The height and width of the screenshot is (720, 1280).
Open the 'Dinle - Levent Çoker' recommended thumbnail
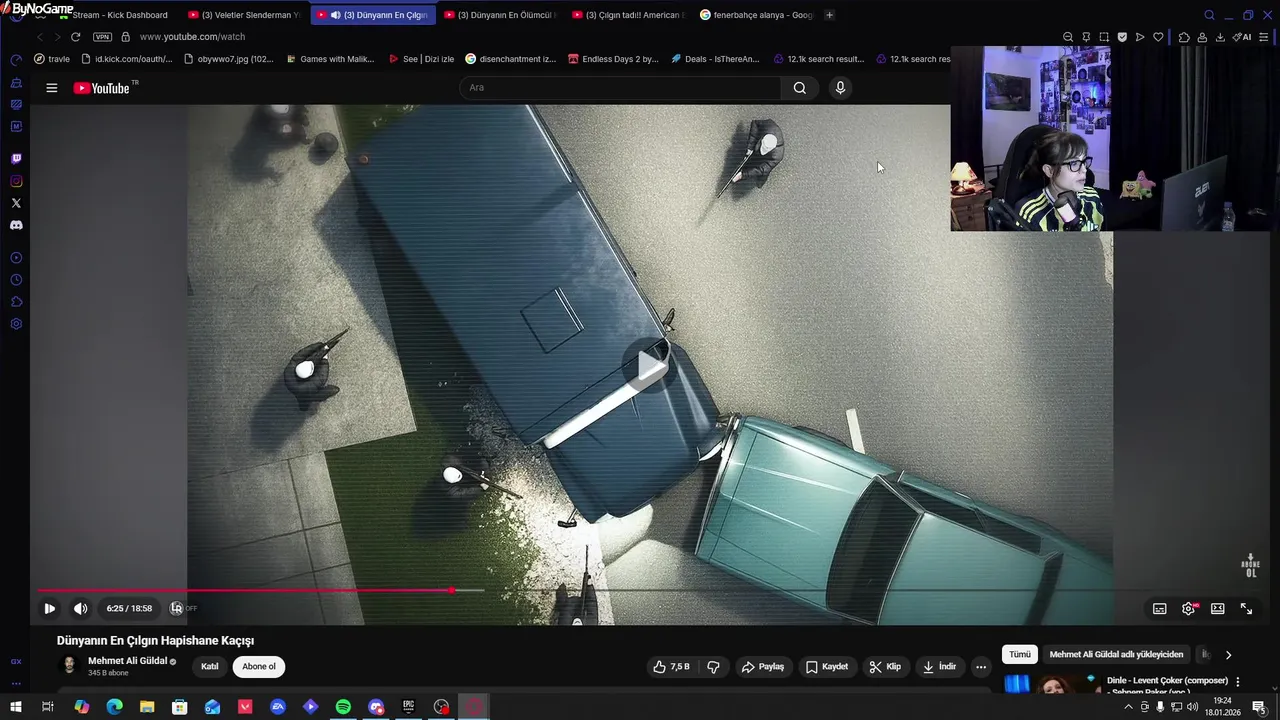[x=1051, y=684]
